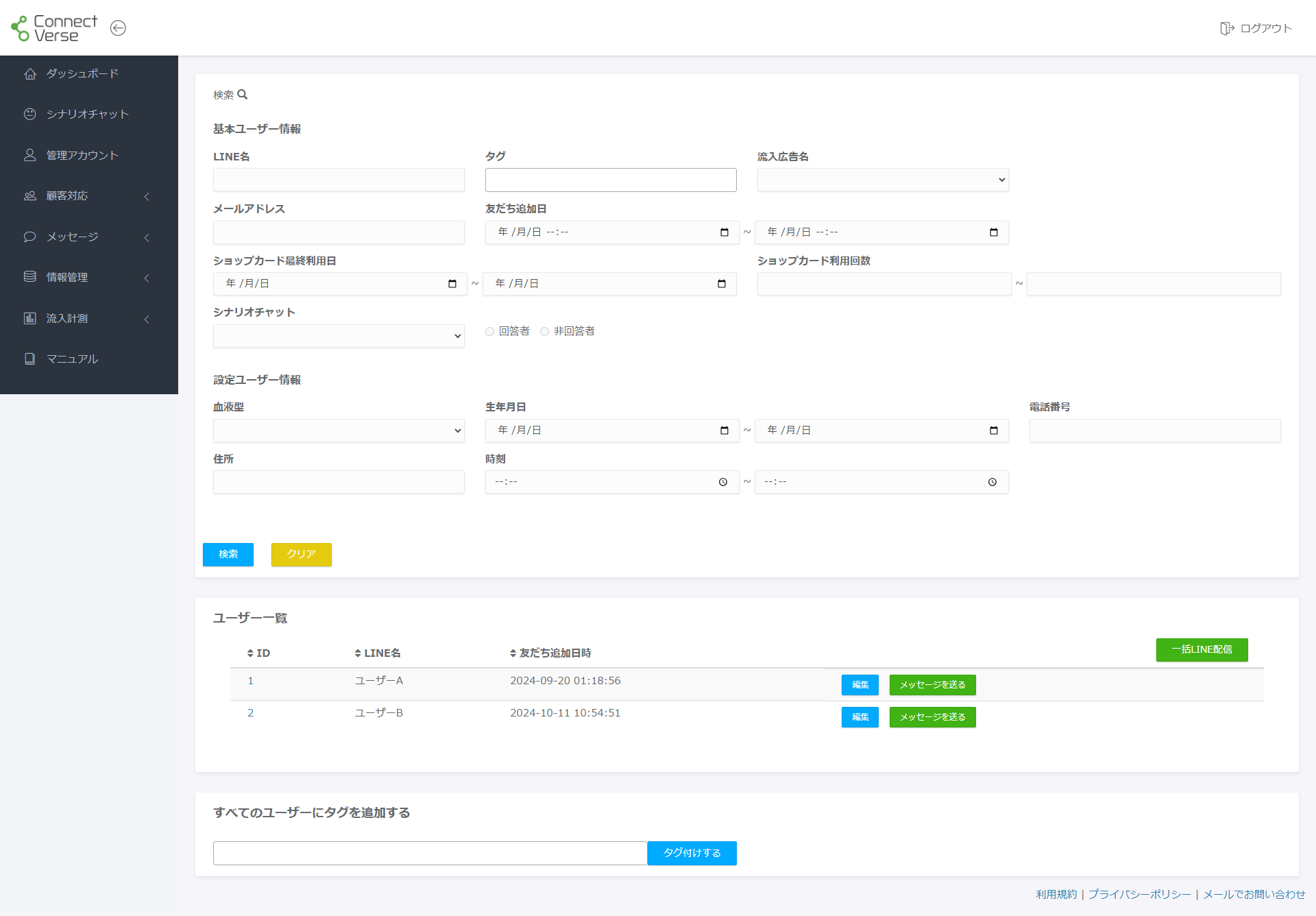Click into the メールアドレス input field

pos(339,232)
